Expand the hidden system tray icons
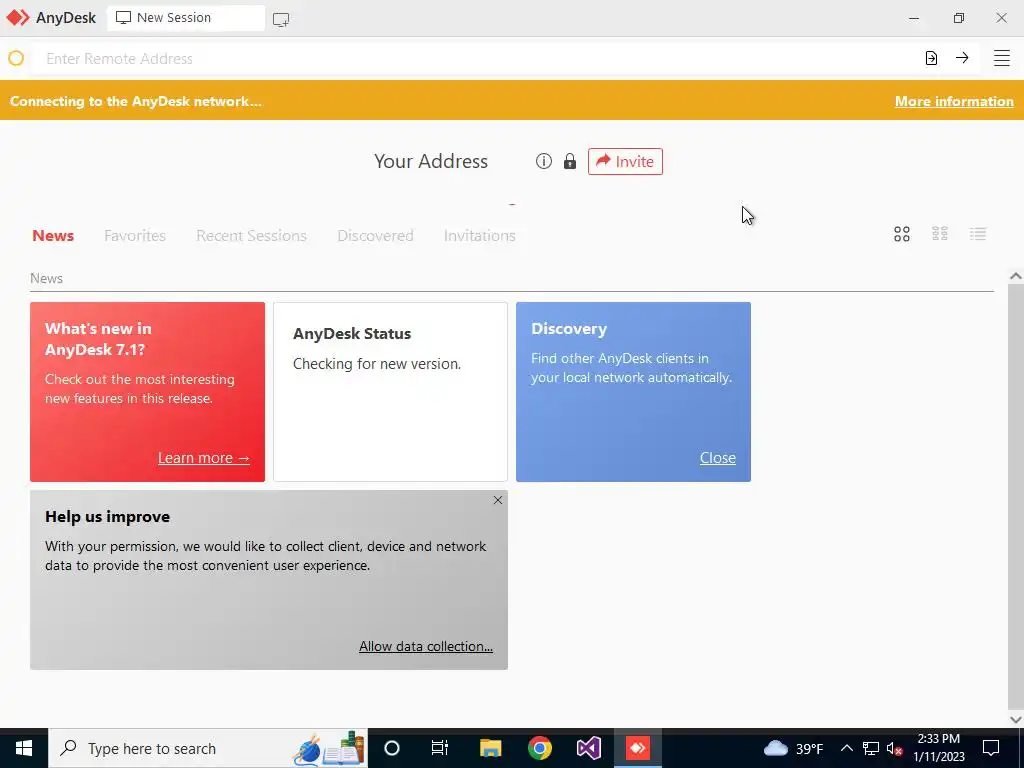Image resolution: width=1024 pixels, height=768 pixels. point(846,748)
